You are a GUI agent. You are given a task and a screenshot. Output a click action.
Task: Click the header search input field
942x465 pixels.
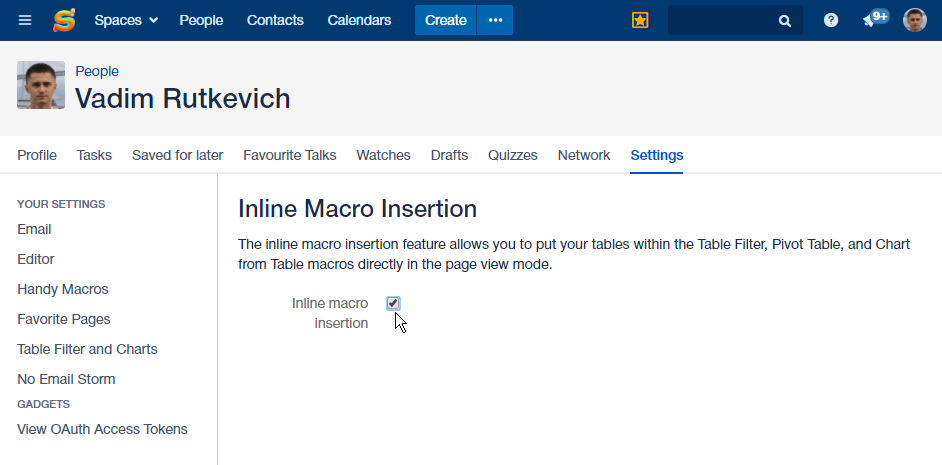(722, 20)
